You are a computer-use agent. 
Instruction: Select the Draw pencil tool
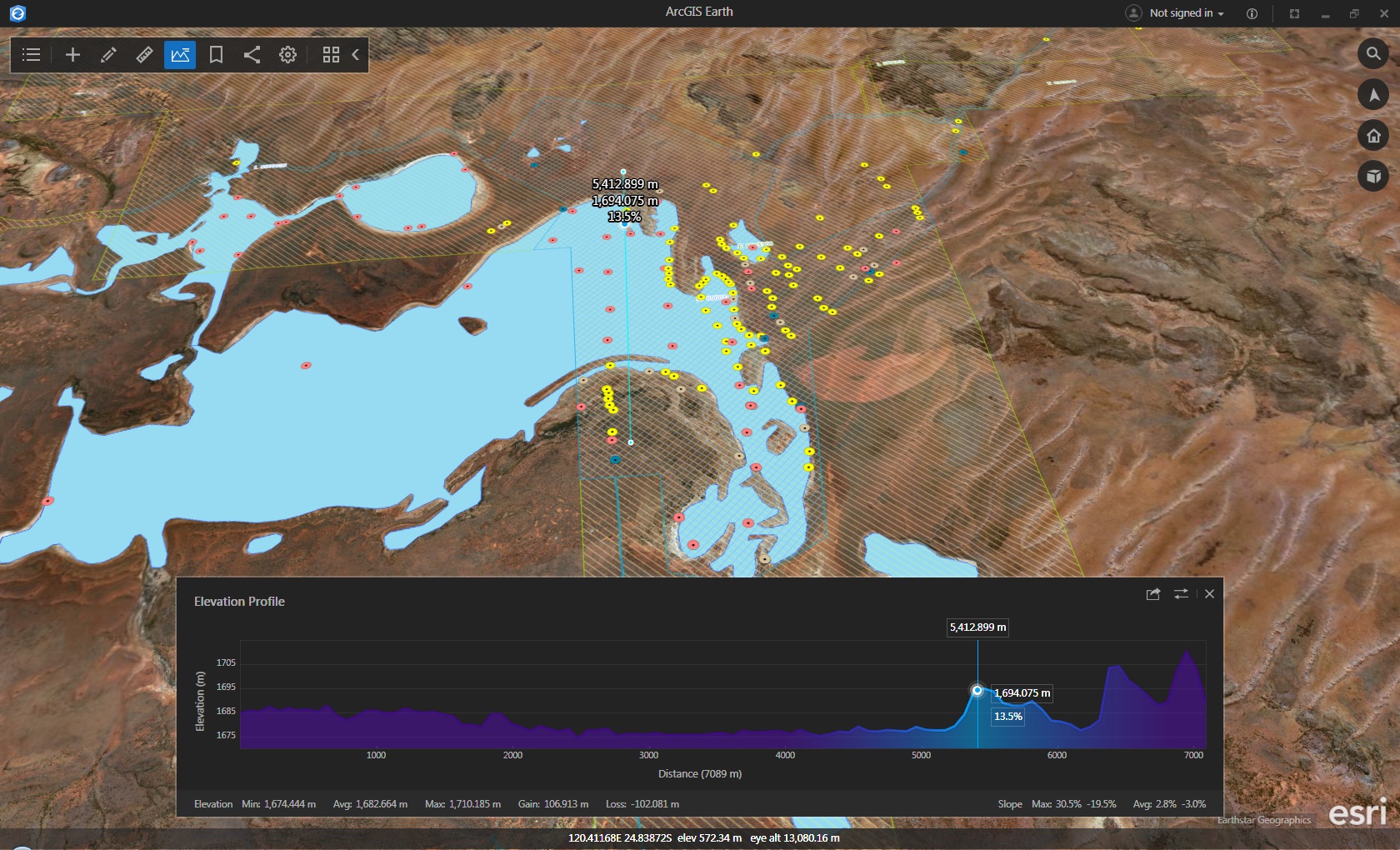pos(108,55)
